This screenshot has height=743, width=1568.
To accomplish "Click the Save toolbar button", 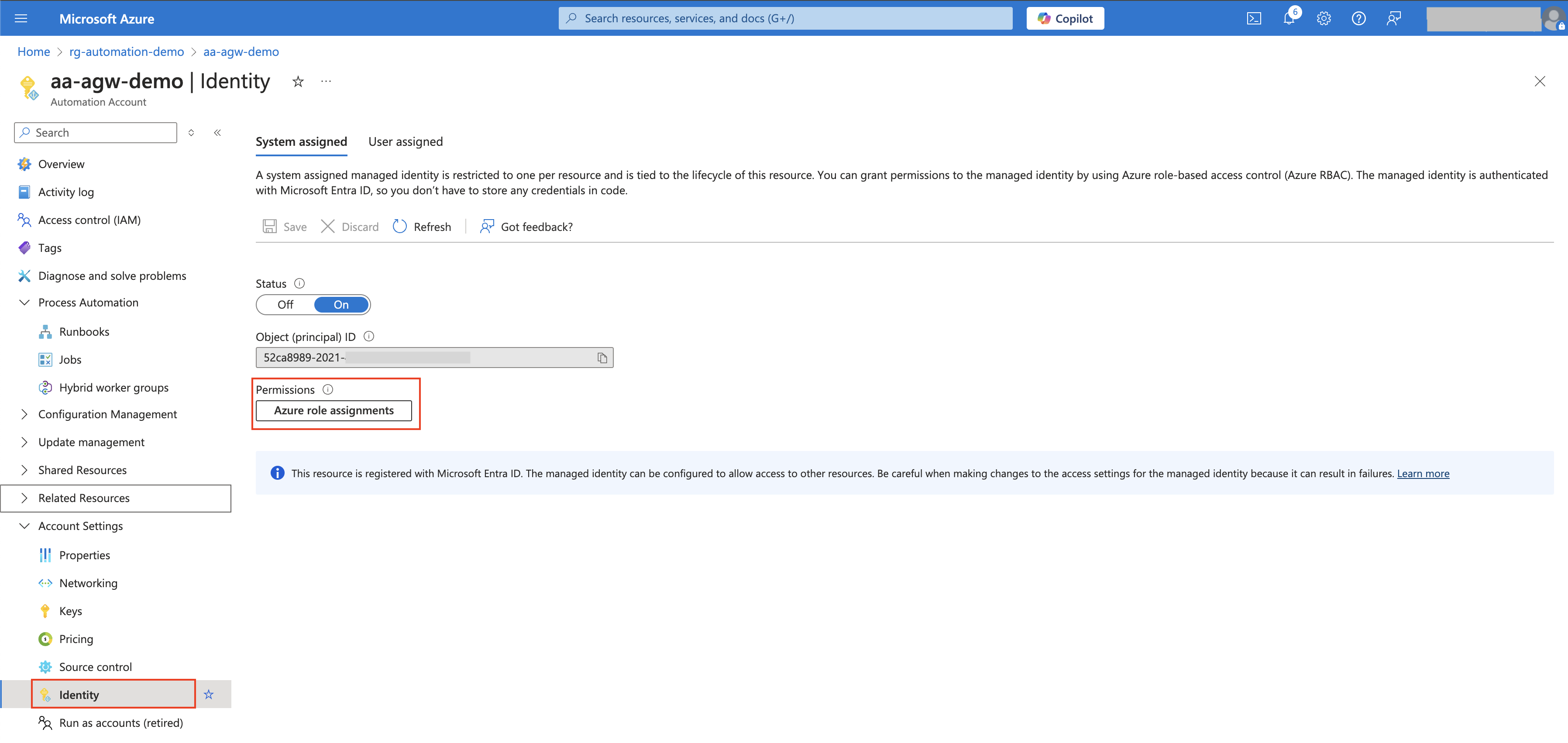I will point(284,227).
